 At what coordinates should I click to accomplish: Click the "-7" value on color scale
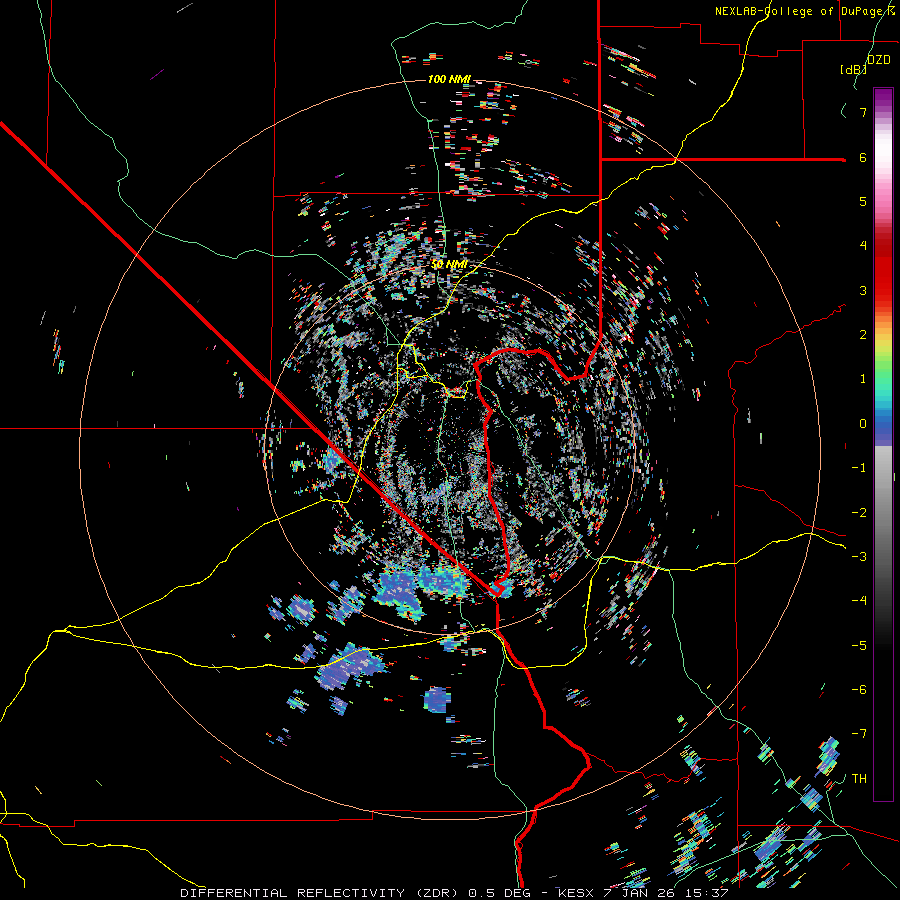[859, 734]
